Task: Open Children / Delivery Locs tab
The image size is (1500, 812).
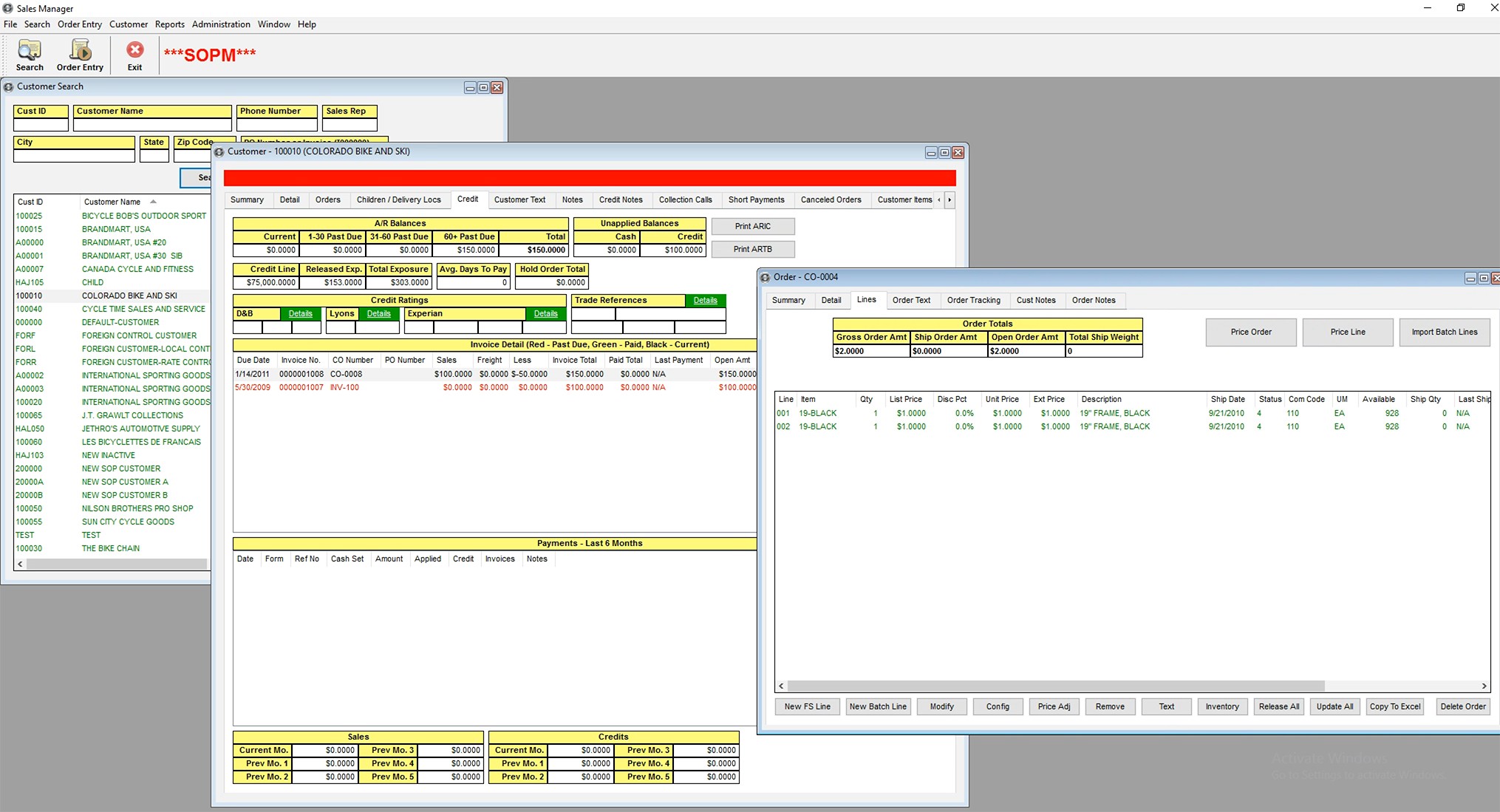Action: (399, 200)
